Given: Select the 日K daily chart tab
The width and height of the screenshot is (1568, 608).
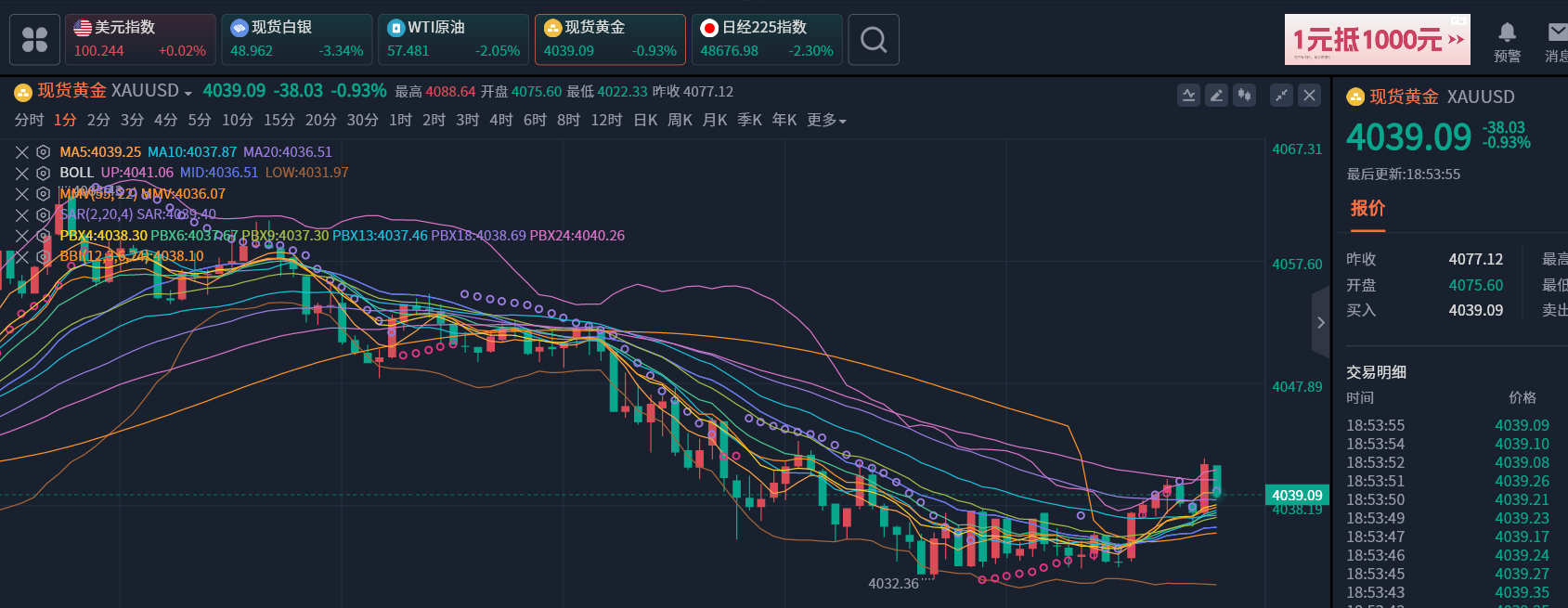Looking at the screenshot, I should pyautogui.click(x=645, y=121).
